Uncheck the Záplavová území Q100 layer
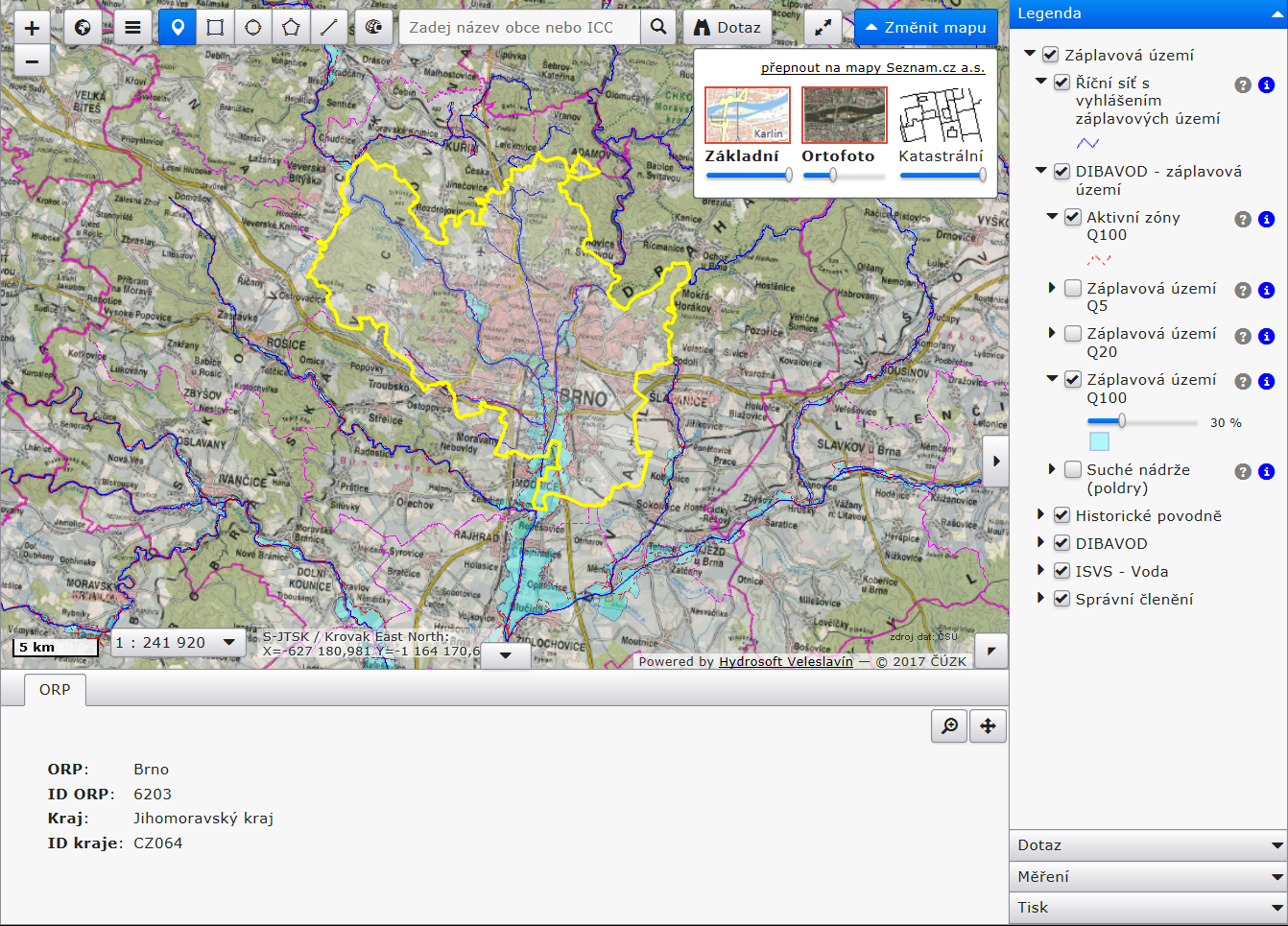Screen dimensions: 1288x926 click(x=1073, y=379)
